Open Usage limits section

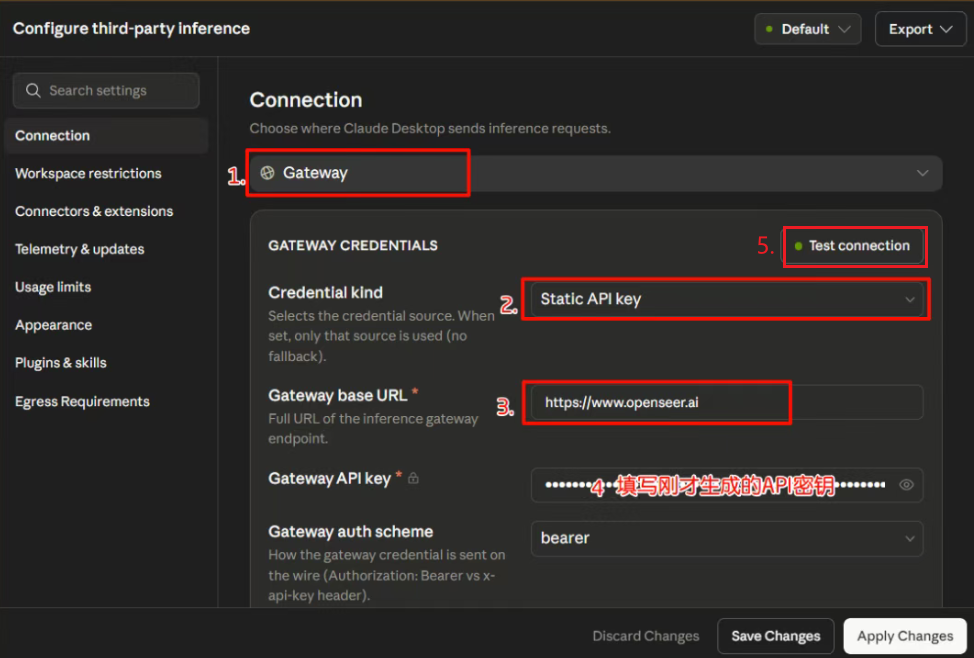tap(53, 287)
